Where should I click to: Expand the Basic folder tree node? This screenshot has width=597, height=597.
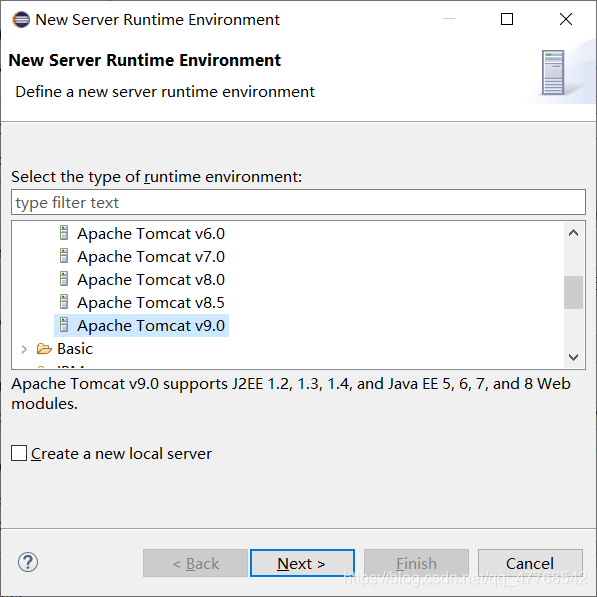click(24, 349)
